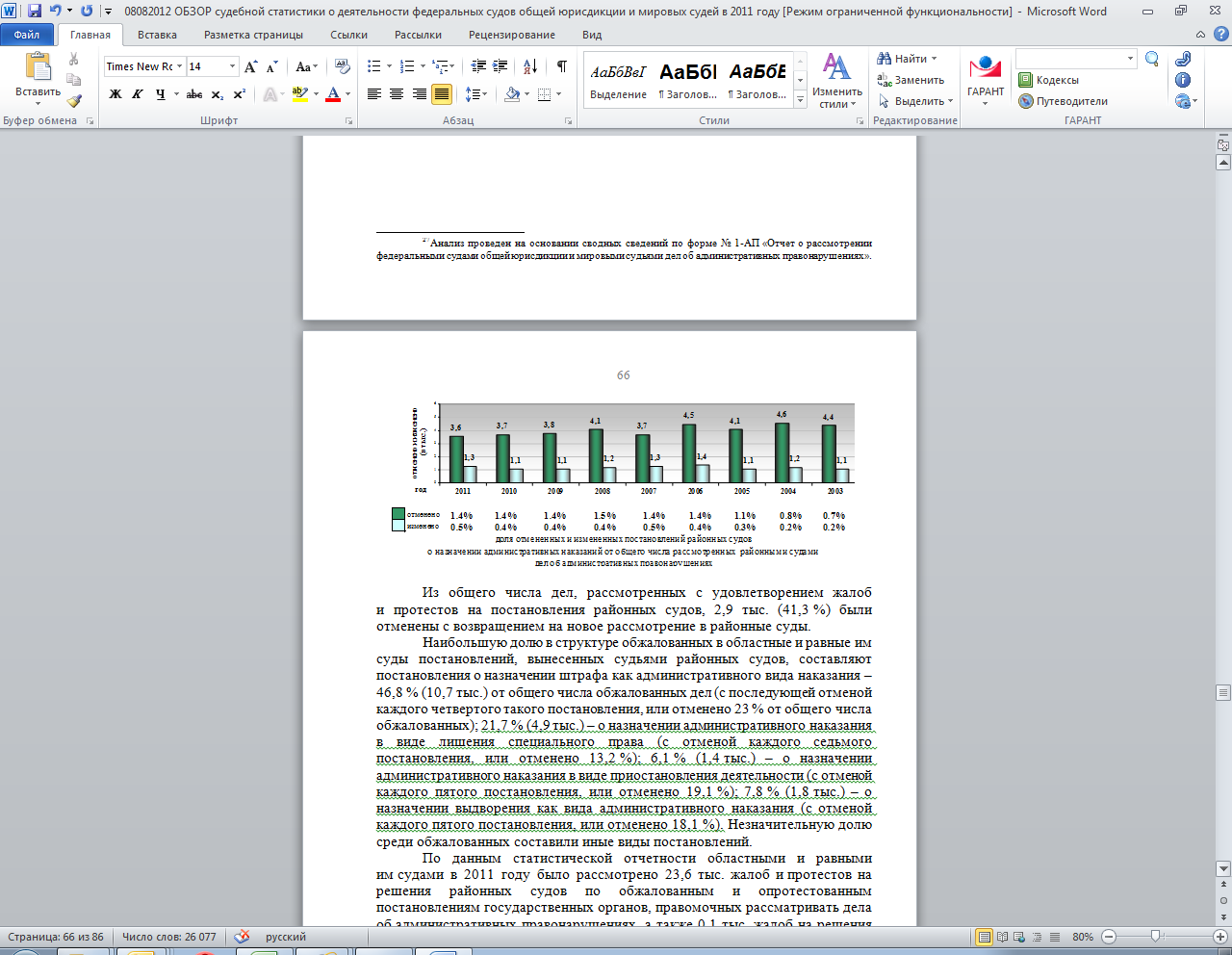Open the line spacing dropdown
This screenshot has width=1232, height=955.
click(475, 94)
